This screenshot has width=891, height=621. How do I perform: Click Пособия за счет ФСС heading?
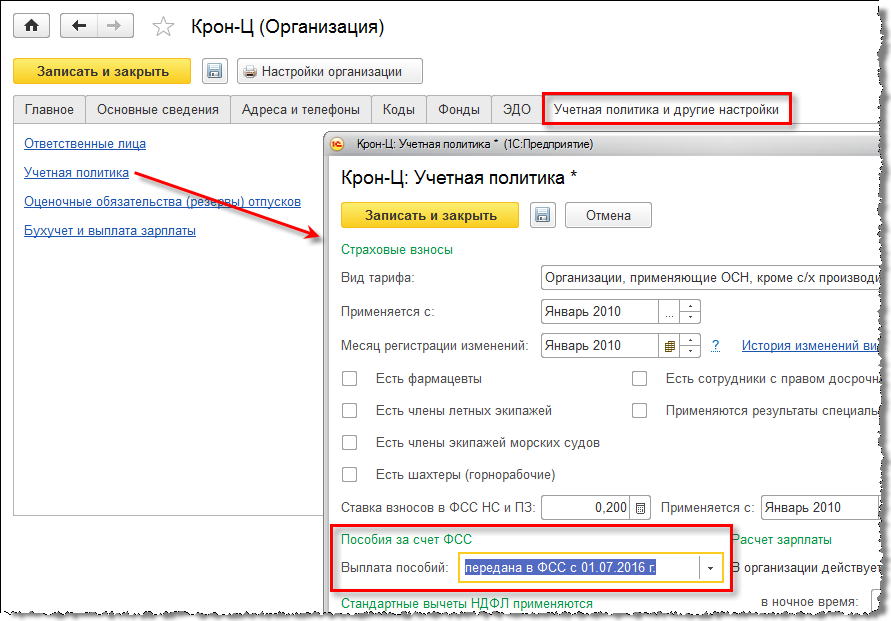point(406,539)
